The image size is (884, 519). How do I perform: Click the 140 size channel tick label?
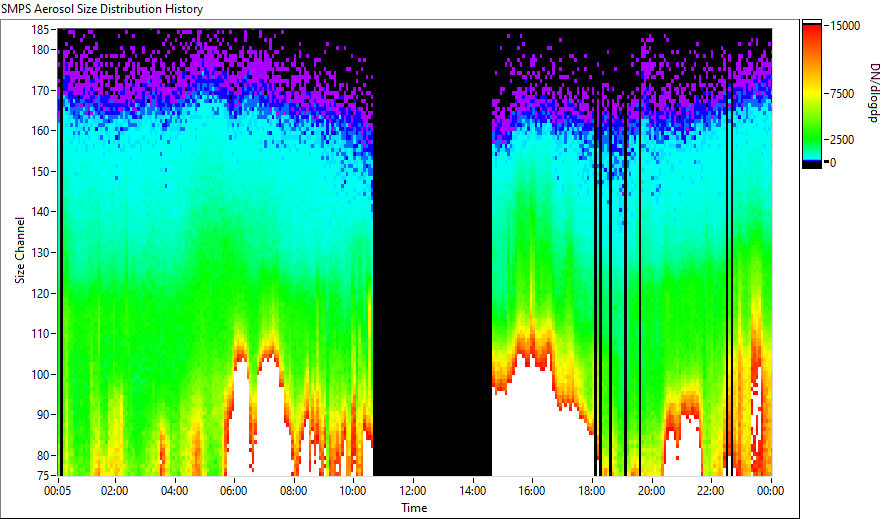pos(40,212)
